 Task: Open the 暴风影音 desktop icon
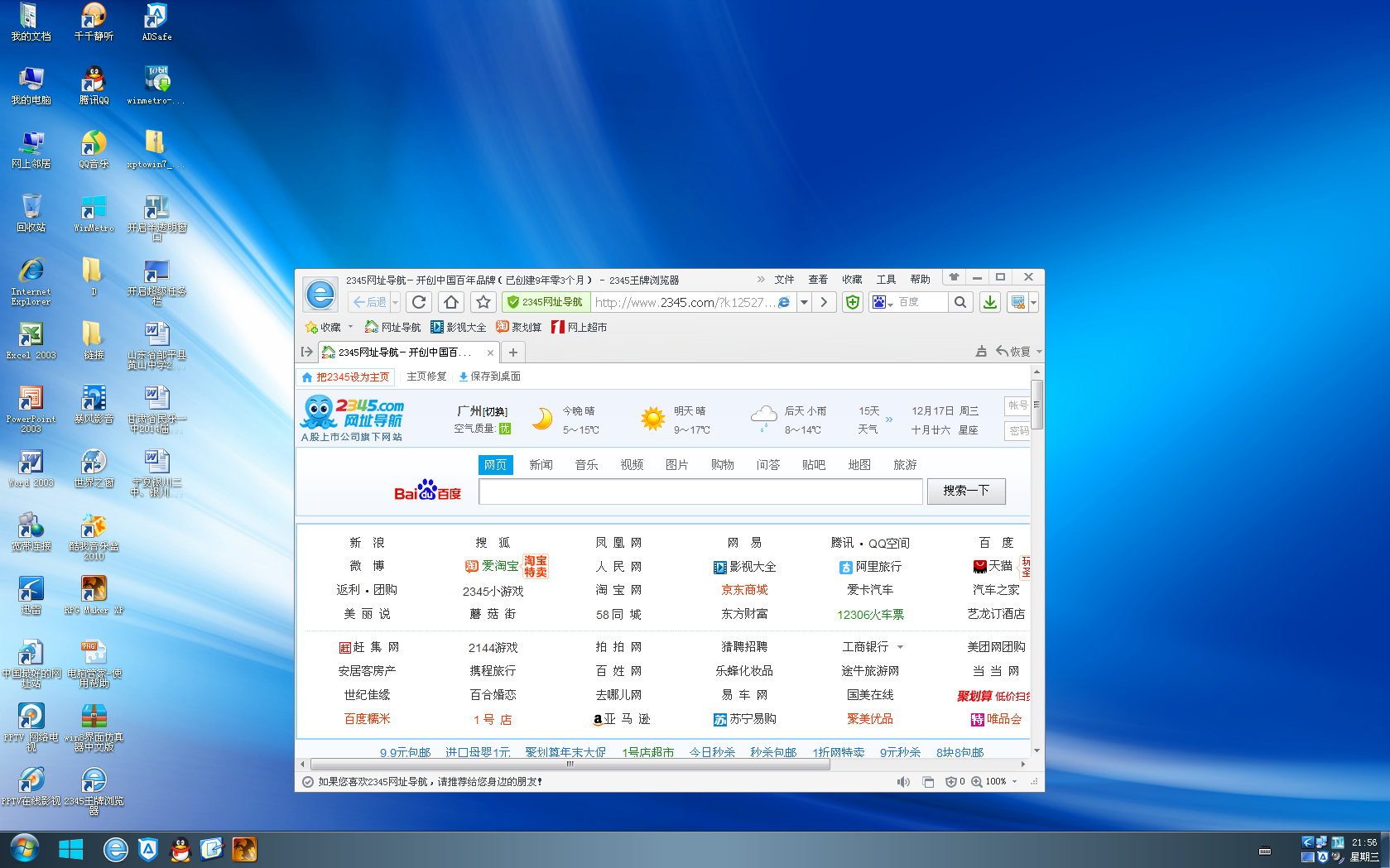tap(94, 405)
